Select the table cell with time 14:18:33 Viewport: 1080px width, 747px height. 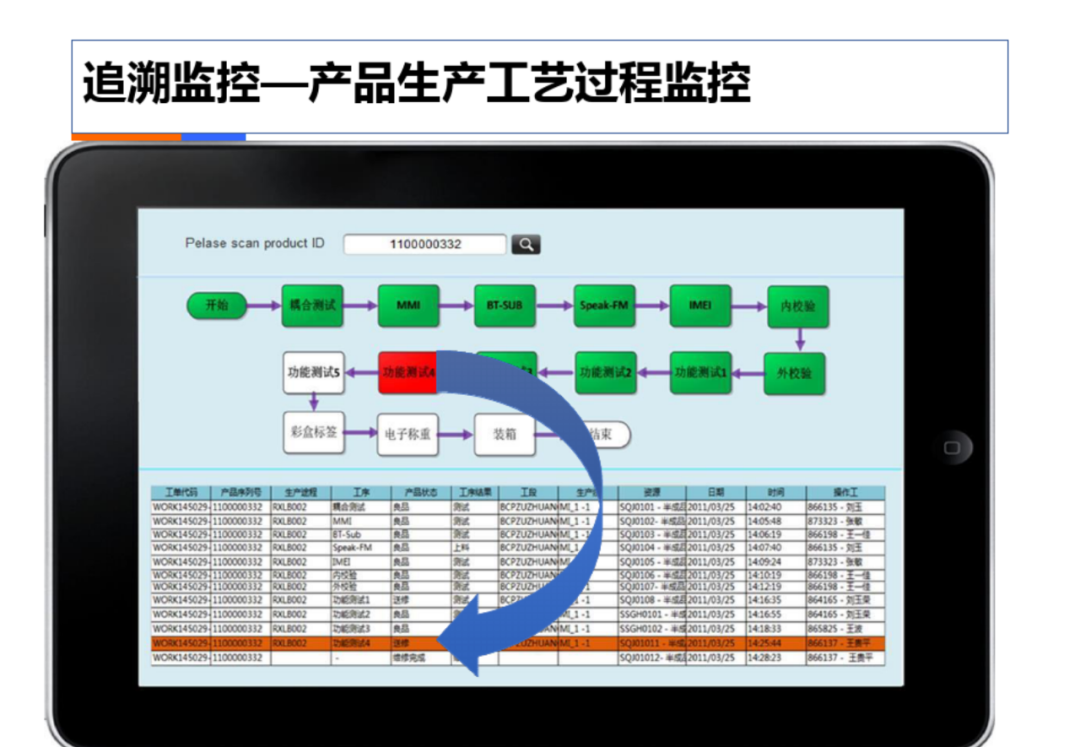tap(776, 629)
